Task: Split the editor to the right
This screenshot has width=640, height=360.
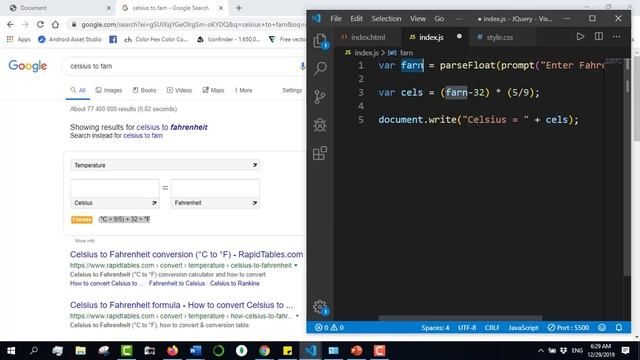Action: click(x=599, y=36)
